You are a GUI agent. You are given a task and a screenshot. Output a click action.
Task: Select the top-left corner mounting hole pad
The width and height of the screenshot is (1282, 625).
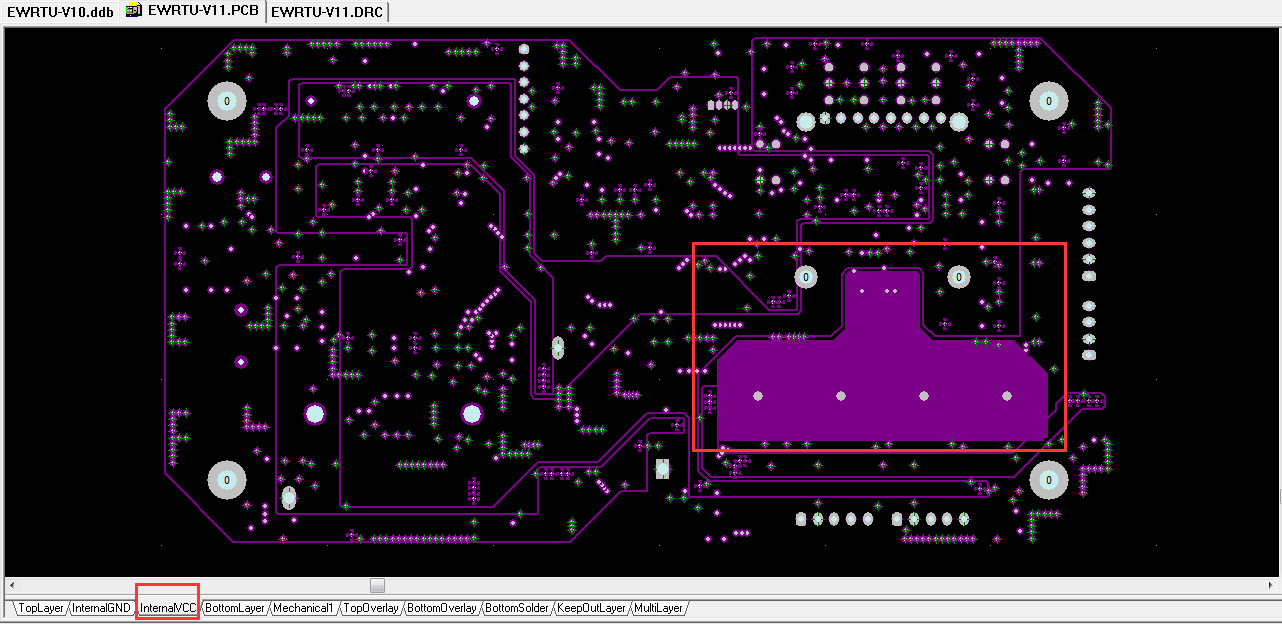[x=226, y=101]
